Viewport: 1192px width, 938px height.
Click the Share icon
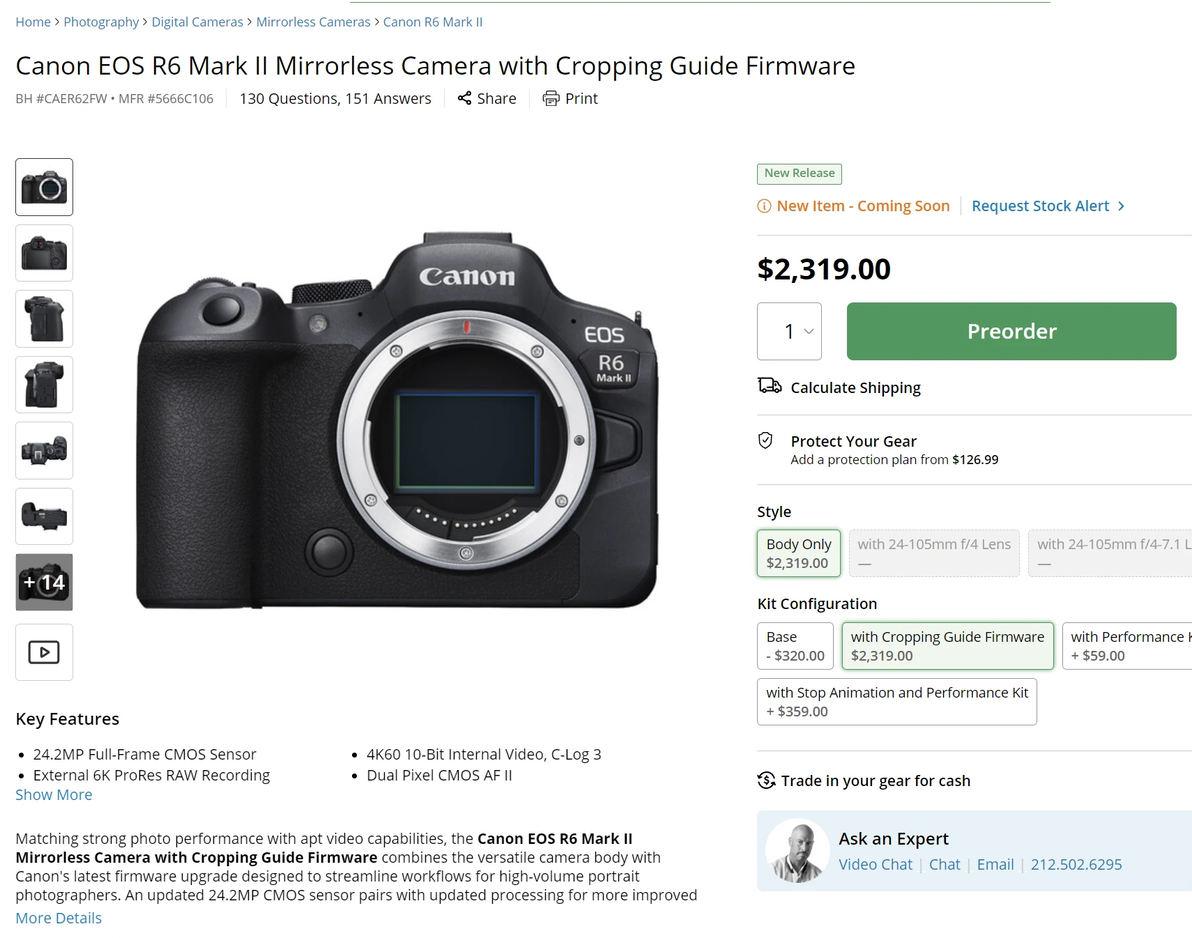(x=464, y=98)
